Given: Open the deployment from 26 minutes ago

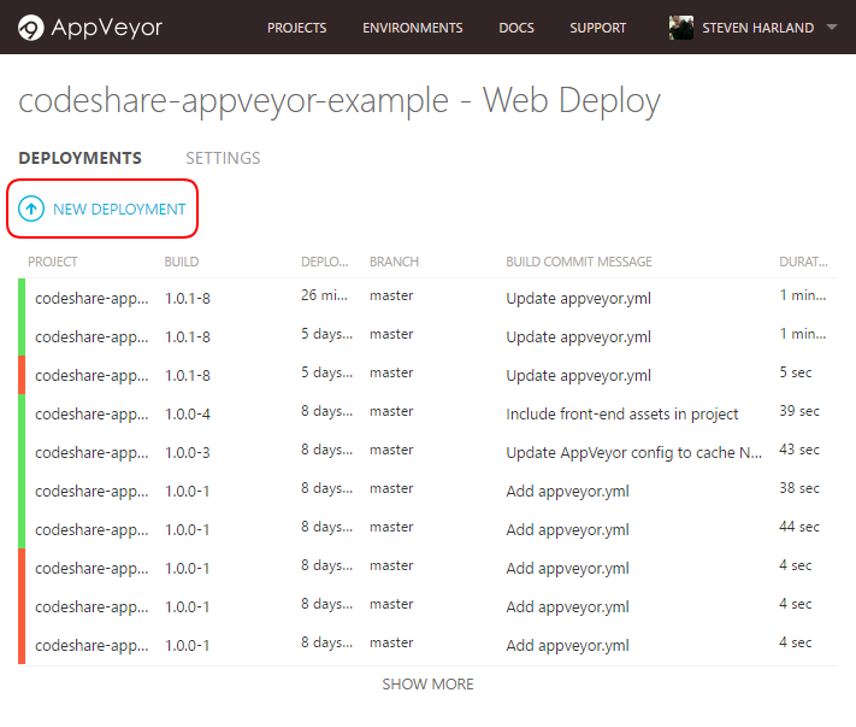Looking at the screenshot, I should pyautogui.click(x=325, y=297).
